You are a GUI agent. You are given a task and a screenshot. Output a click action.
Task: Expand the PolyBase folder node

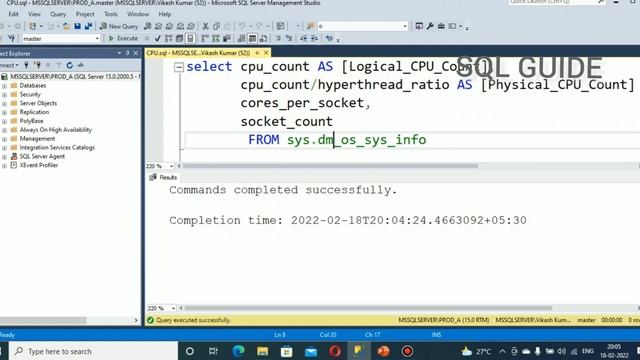click(4, 121)
